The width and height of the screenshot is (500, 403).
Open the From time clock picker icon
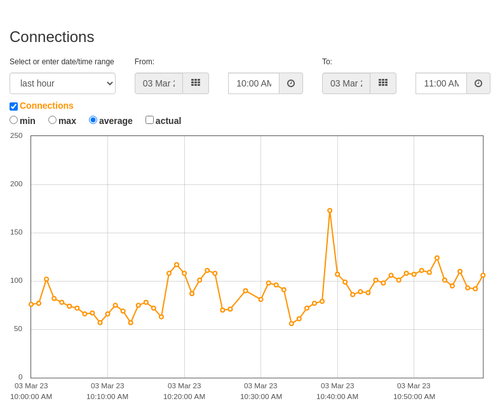291,83
